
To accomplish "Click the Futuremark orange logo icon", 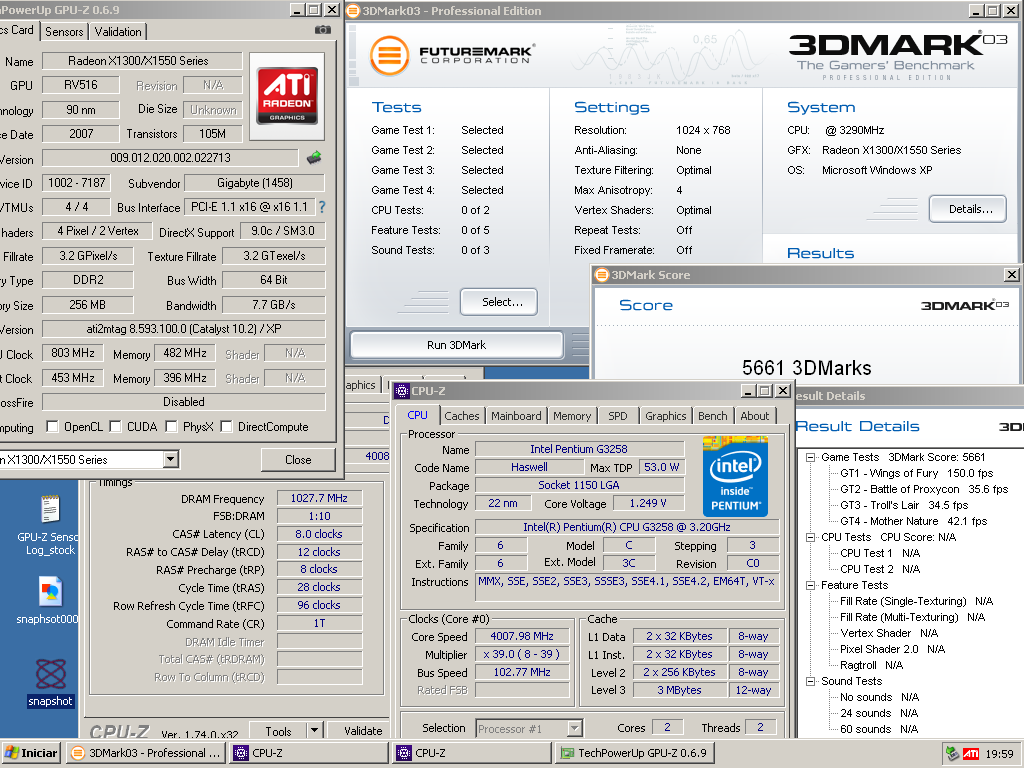I will [389, 55].
